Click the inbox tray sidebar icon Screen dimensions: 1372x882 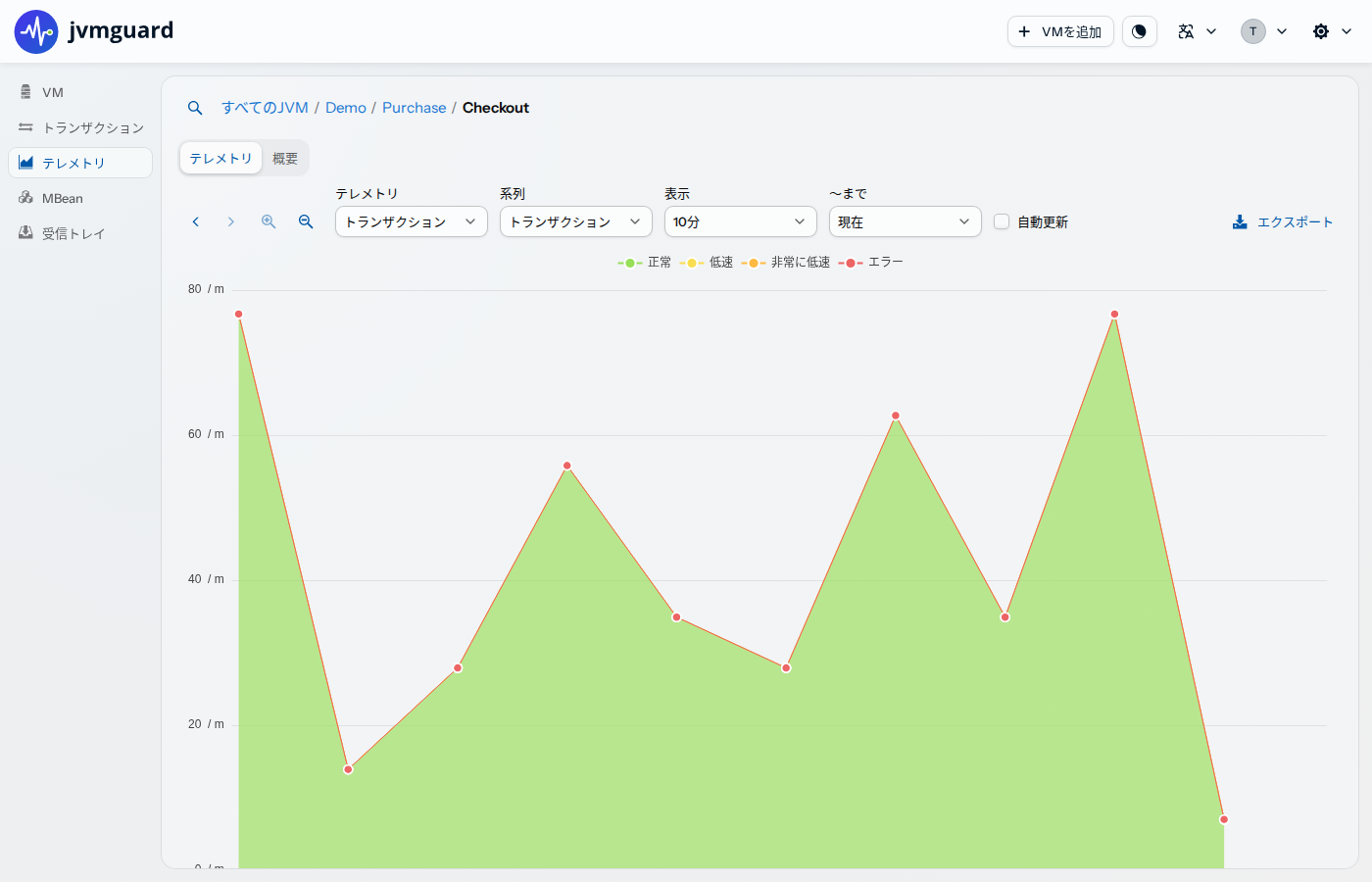[25, 233]
